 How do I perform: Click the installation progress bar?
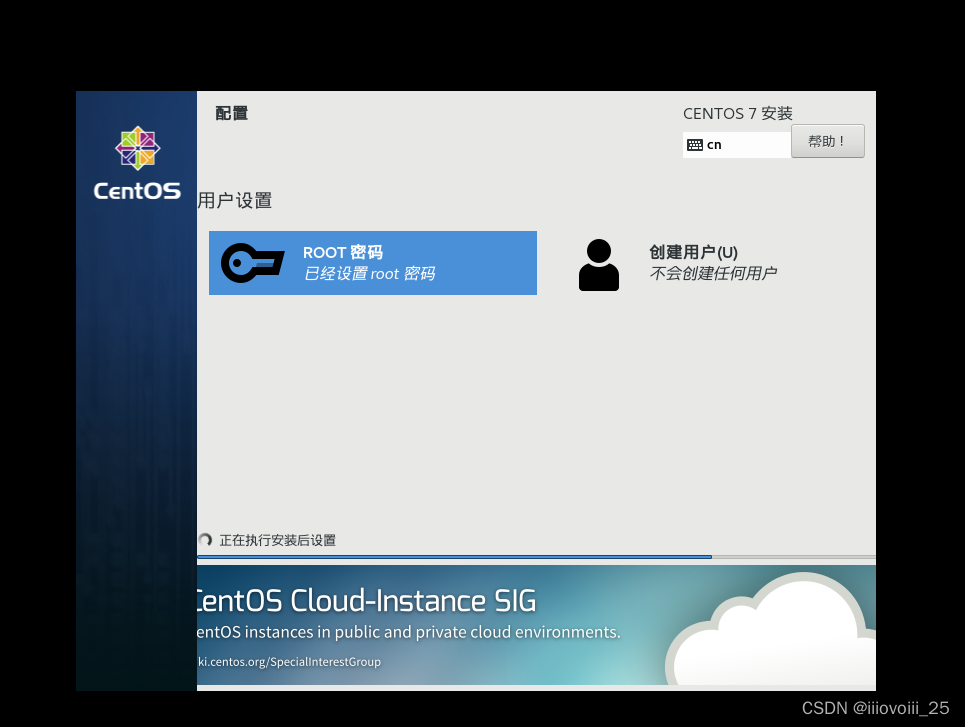[536, 557]
